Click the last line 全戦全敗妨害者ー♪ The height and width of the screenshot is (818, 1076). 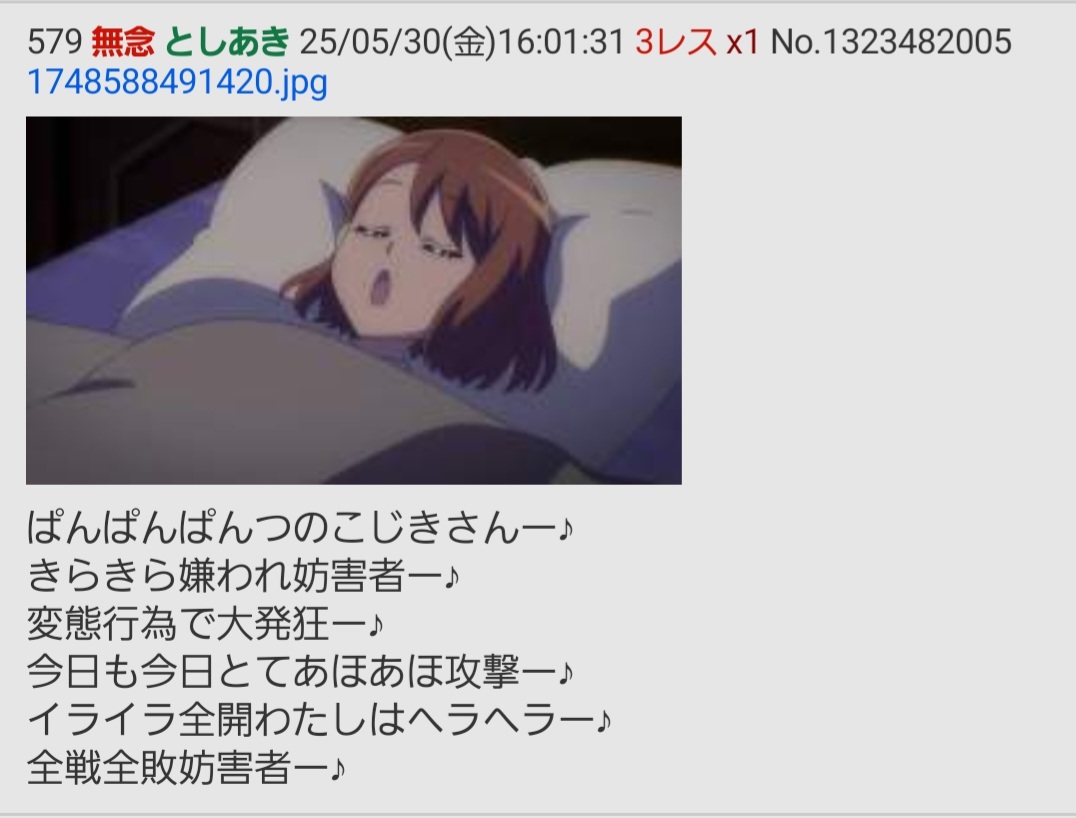coord(185,769)
